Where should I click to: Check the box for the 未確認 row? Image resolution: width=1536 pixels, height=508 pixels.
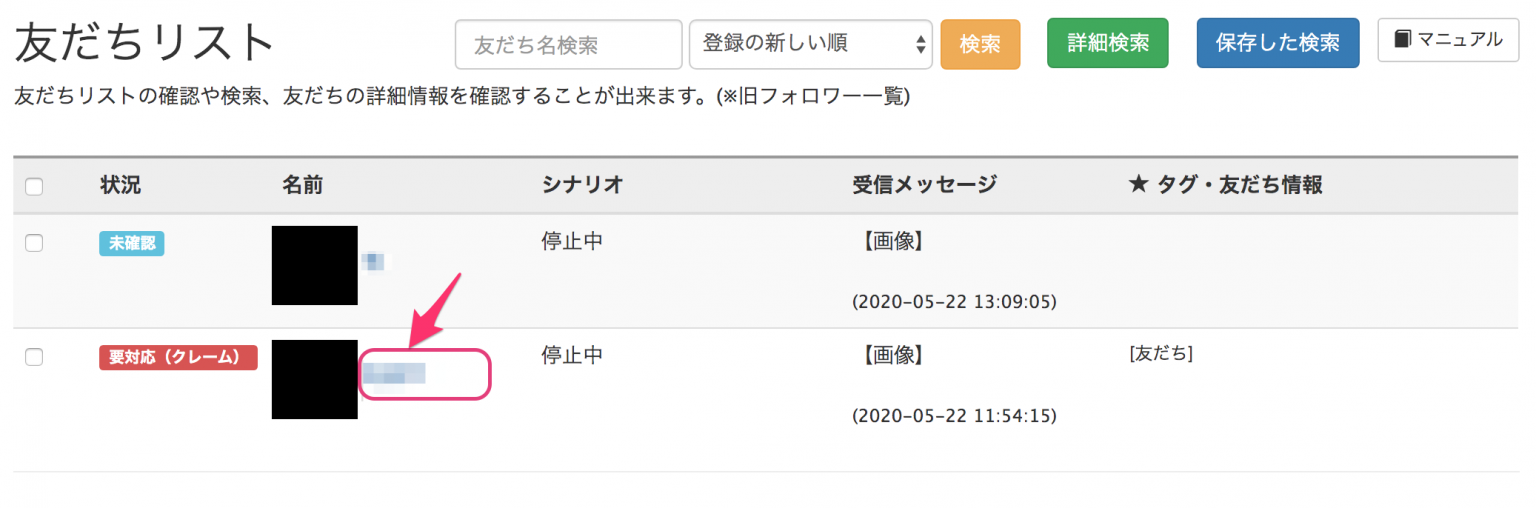click(x=34, y=243)
